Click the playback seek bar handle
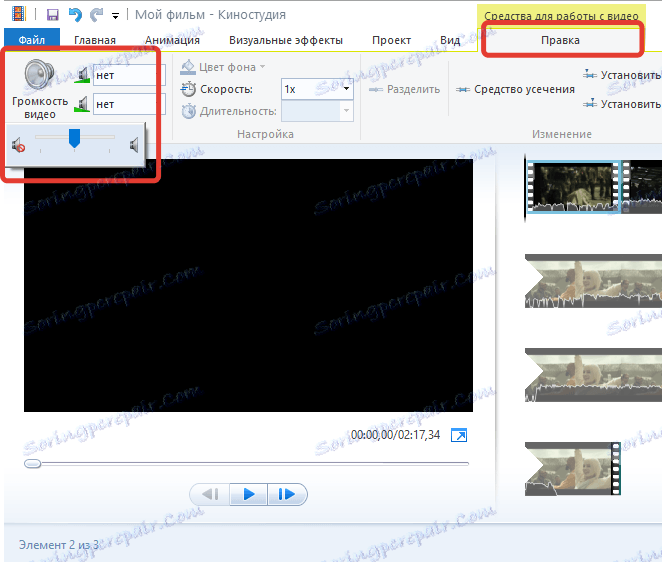 coord(33,464)
